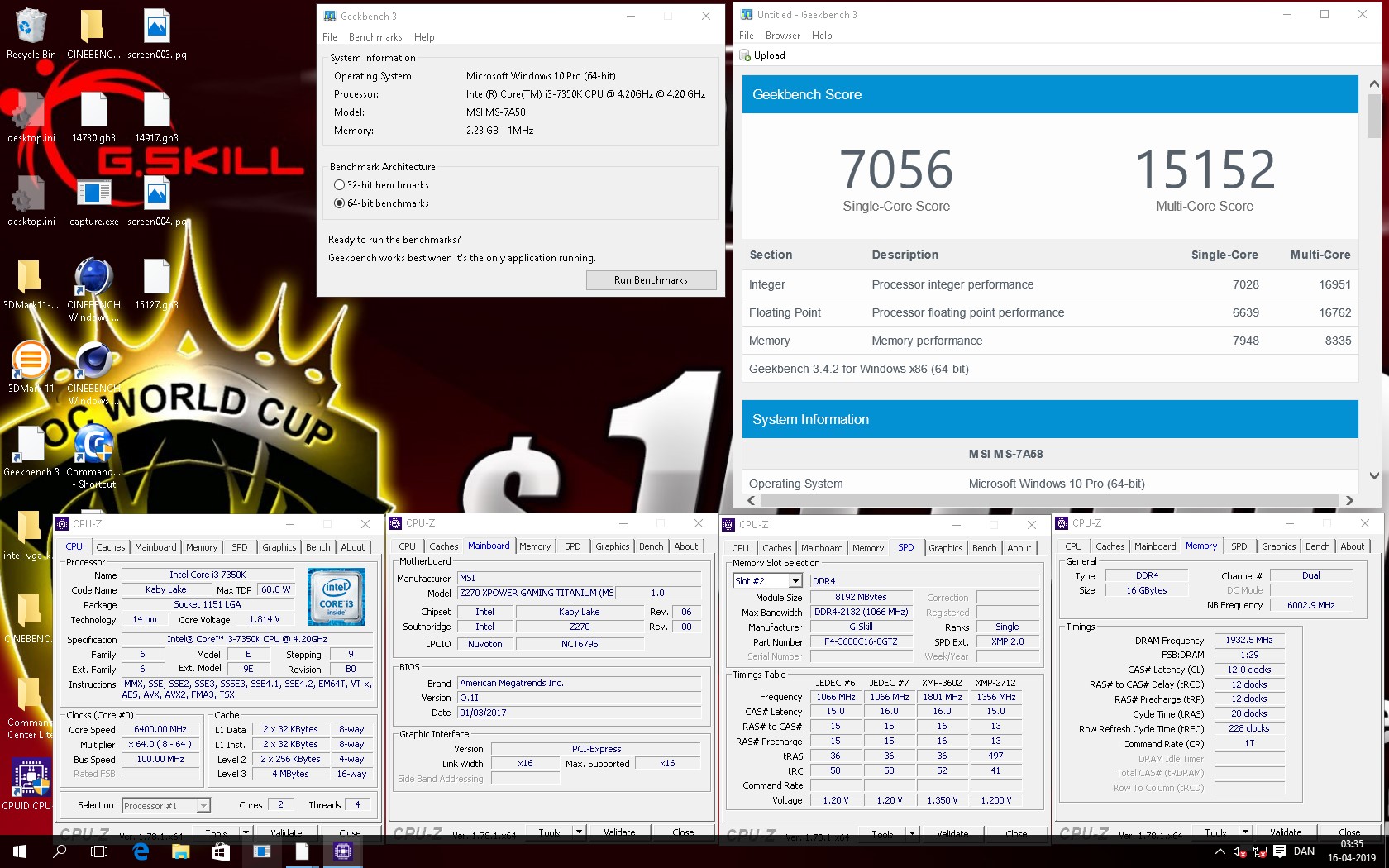Click the Geekbench results vertical scrollbar
The height and width of the screenshot is (868, 1389).
coord(1374,116)
